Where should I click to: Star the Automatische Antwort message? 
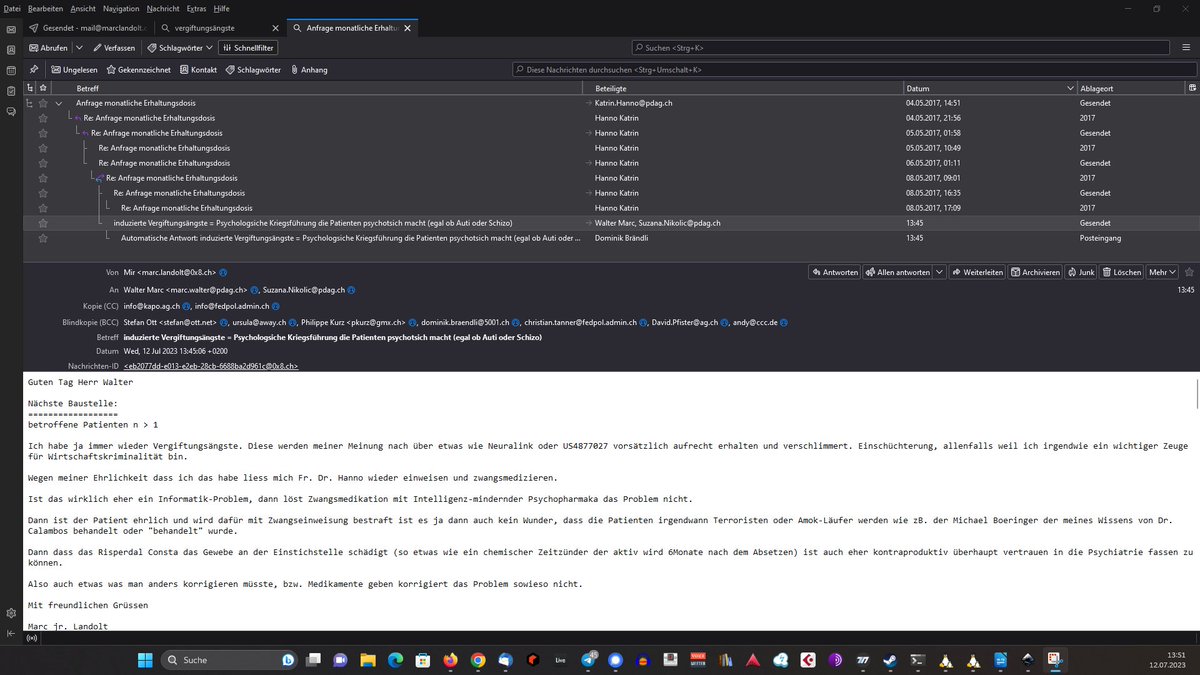pos(43,238)
